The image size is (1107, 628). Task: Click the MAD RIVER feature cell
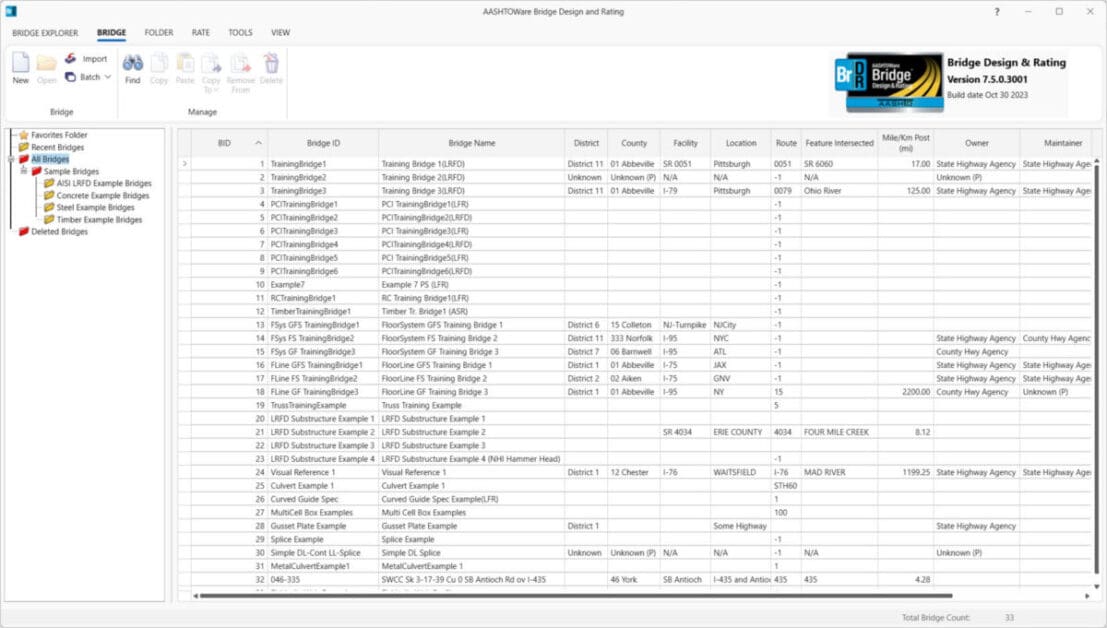[839, 472]
